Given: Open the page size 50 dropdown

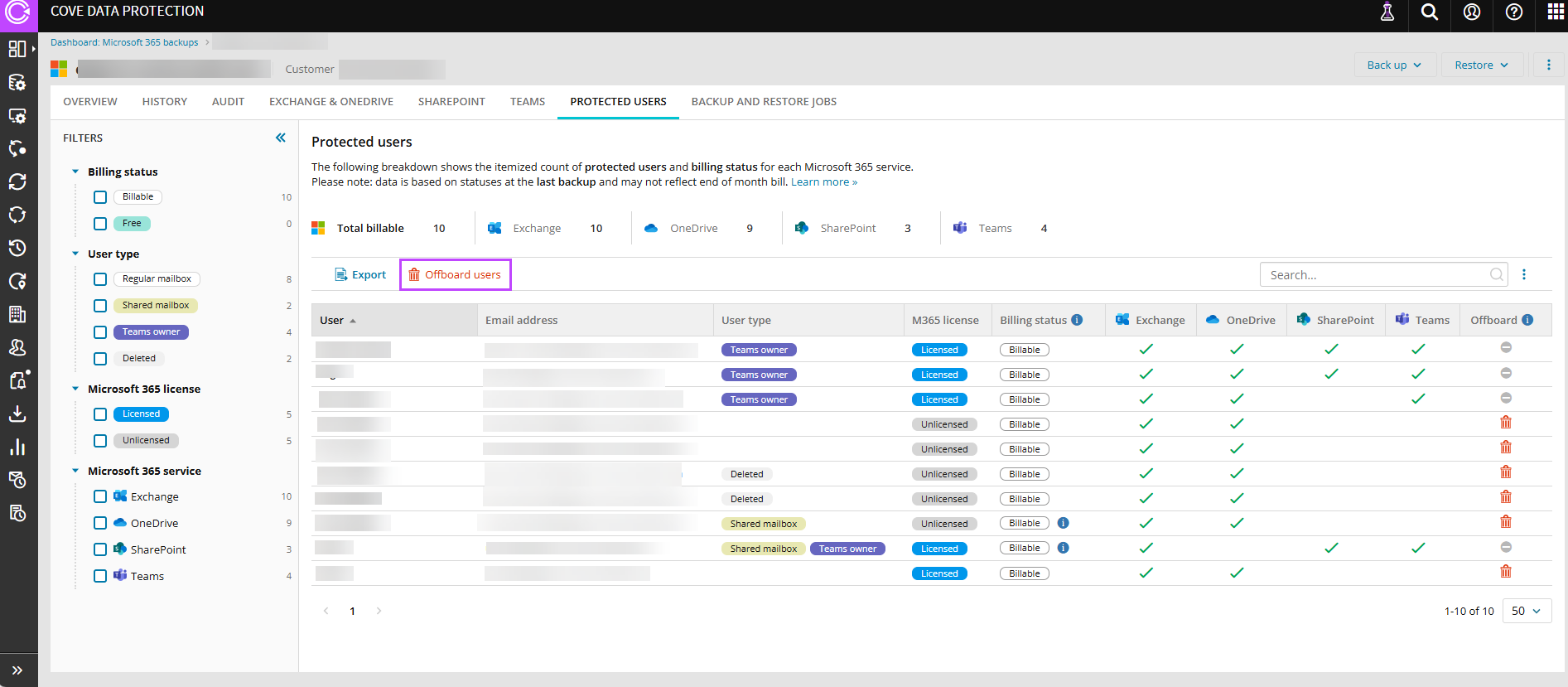Looking at the screenshot, I should [1526, 611].
